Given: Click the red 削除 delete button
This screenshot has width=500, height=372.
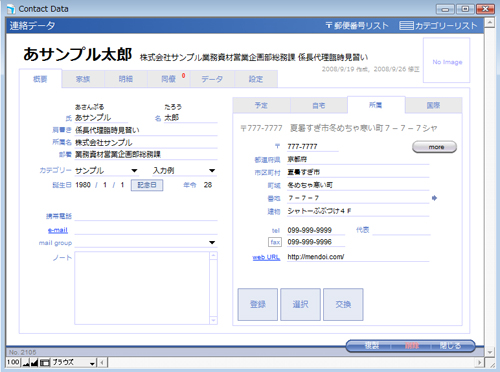Looking at the screenshot, I should pos(412,346).
